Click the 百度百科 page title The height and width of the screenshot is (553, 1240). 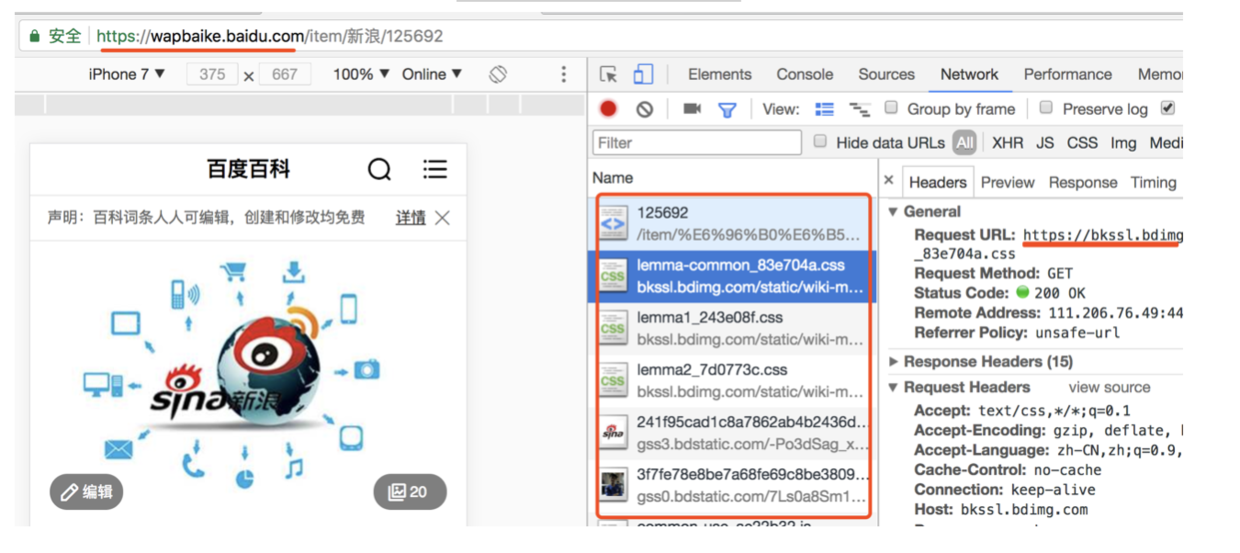(248, 169)
